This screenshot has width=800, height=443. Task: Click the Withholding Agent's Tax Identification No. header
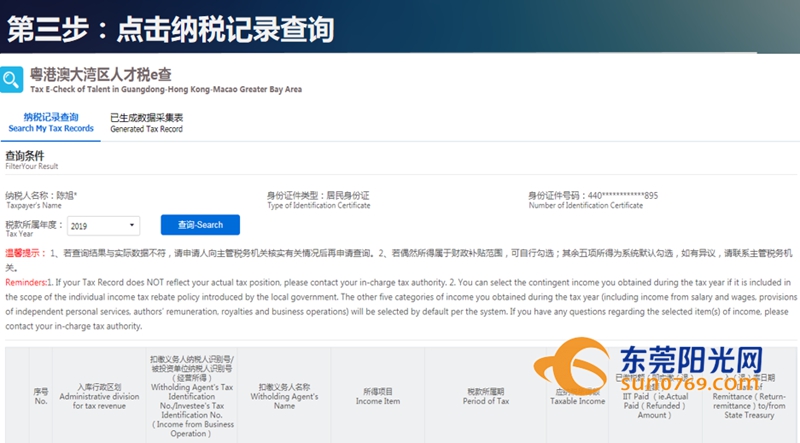pos(191,395)
